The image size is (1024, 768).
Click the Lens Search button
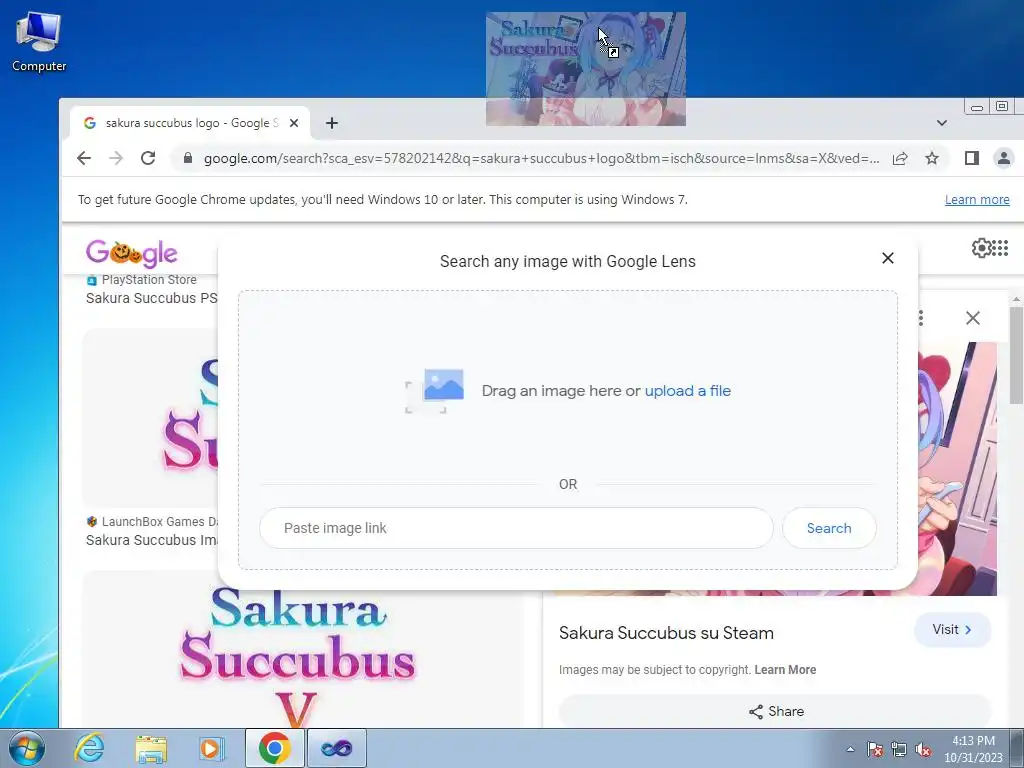829,528
